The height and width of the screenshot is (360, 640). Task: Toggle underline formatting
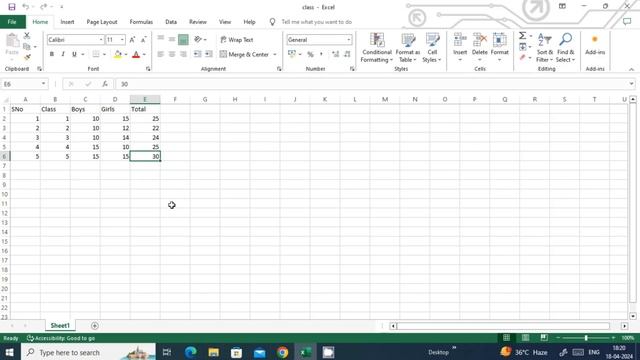74,54
